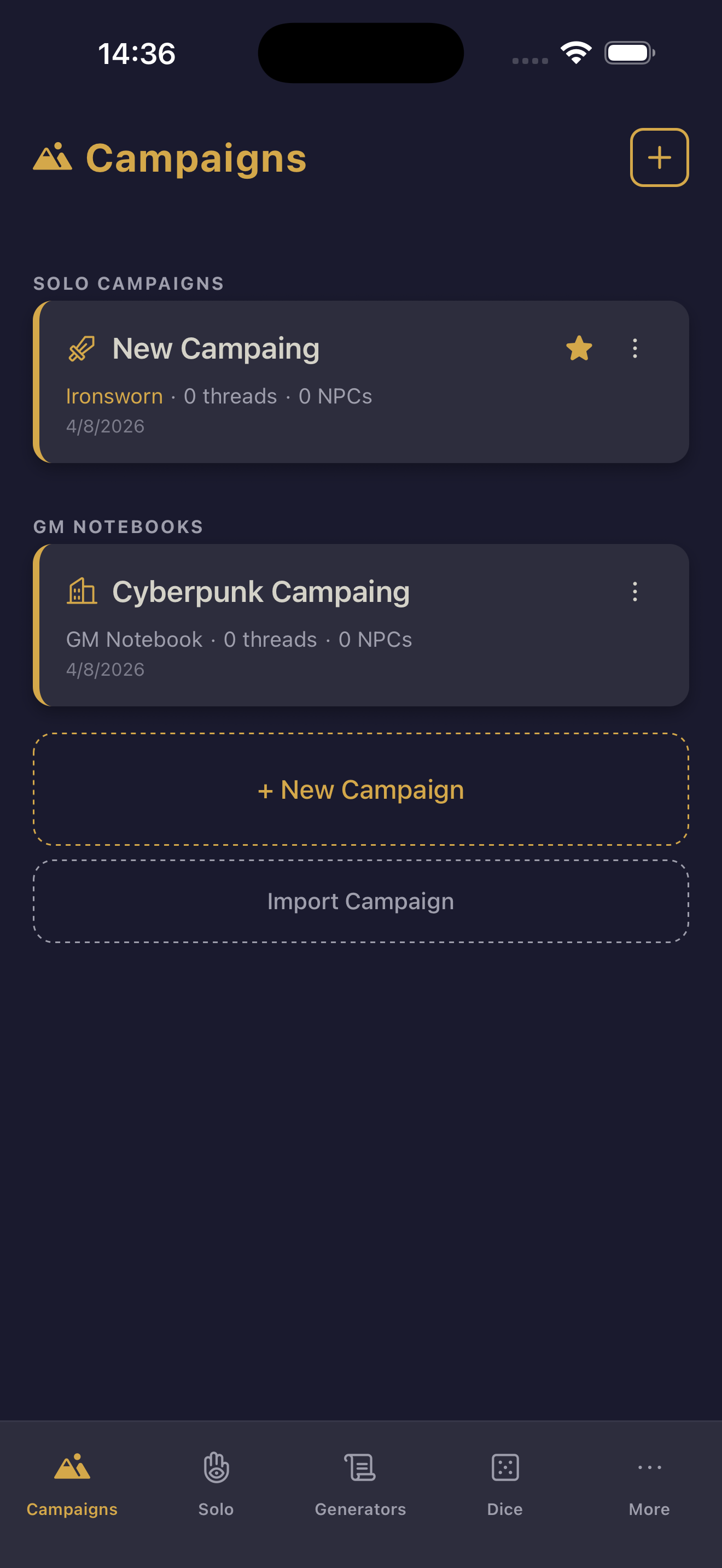Click the + New Campaign button
This screenshot has height=1568, width=722.
361,789
